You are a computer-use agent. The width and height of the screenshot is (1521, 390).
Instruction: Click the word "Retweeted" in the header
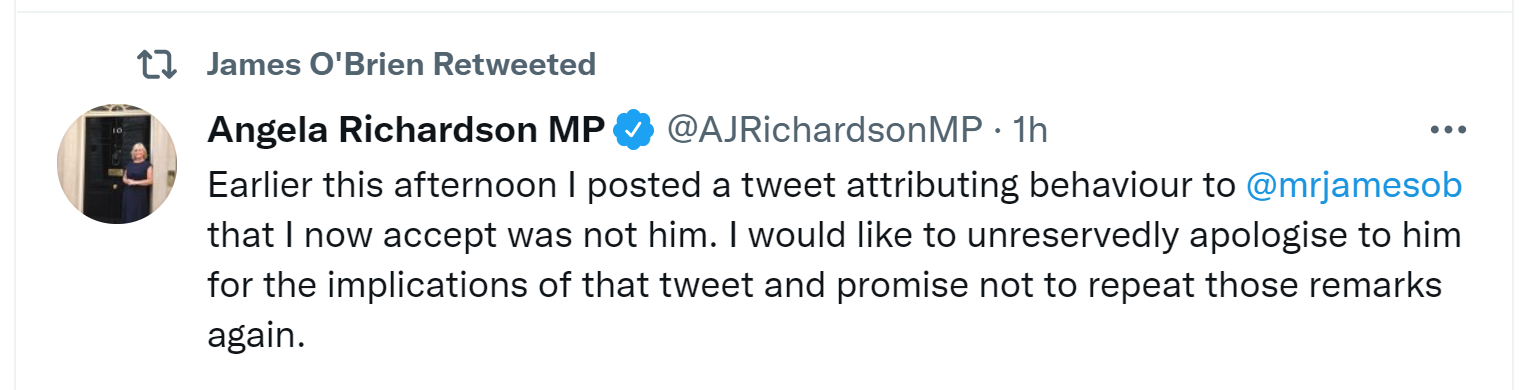click(x=515, y=65)
